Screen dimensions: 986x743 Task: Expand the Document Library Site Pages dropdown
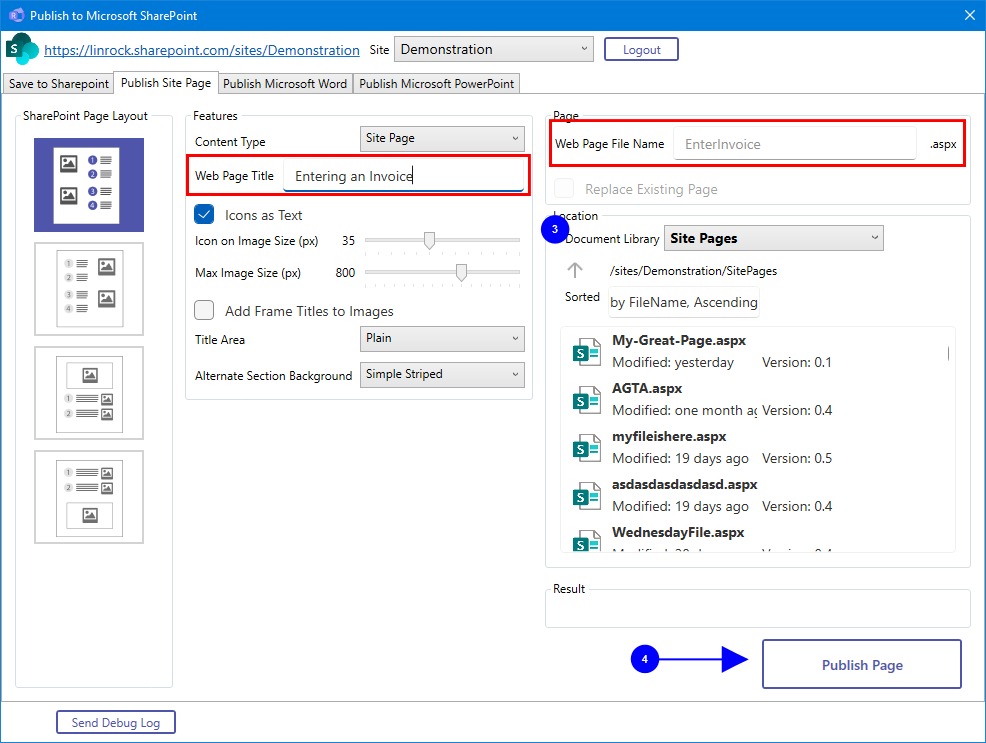click(x=773, y=238)
